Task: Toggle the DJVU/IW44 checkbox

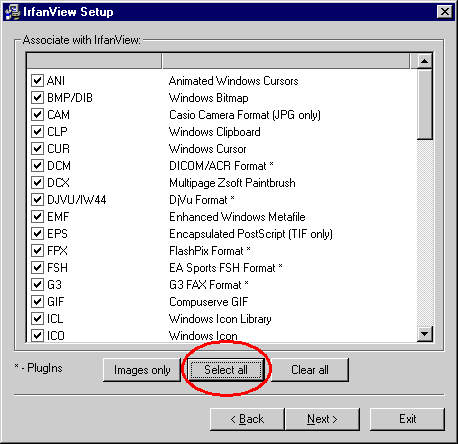Action: [37, 200]
